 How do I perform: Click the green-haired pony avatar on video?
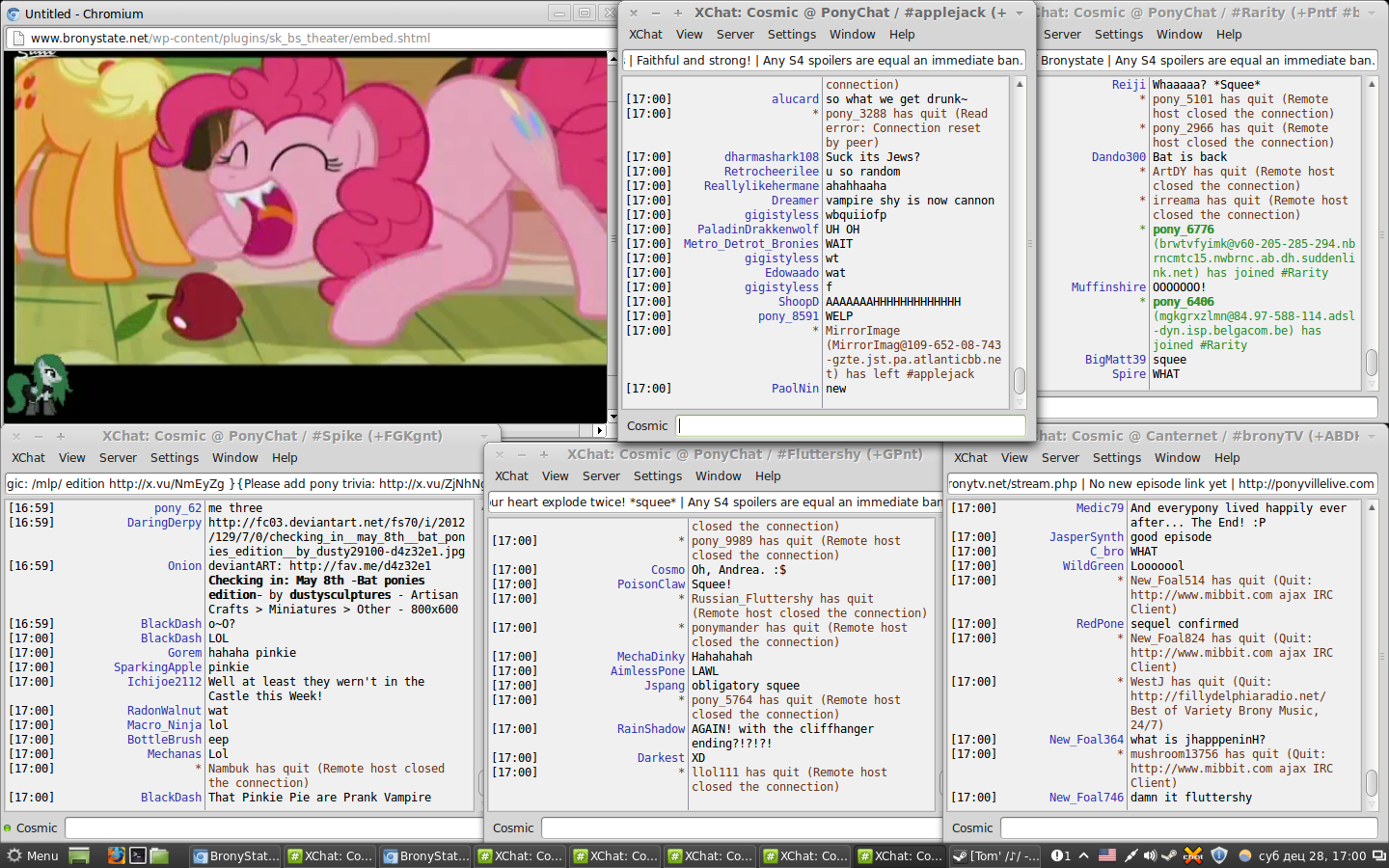click(x=38, y=384)
